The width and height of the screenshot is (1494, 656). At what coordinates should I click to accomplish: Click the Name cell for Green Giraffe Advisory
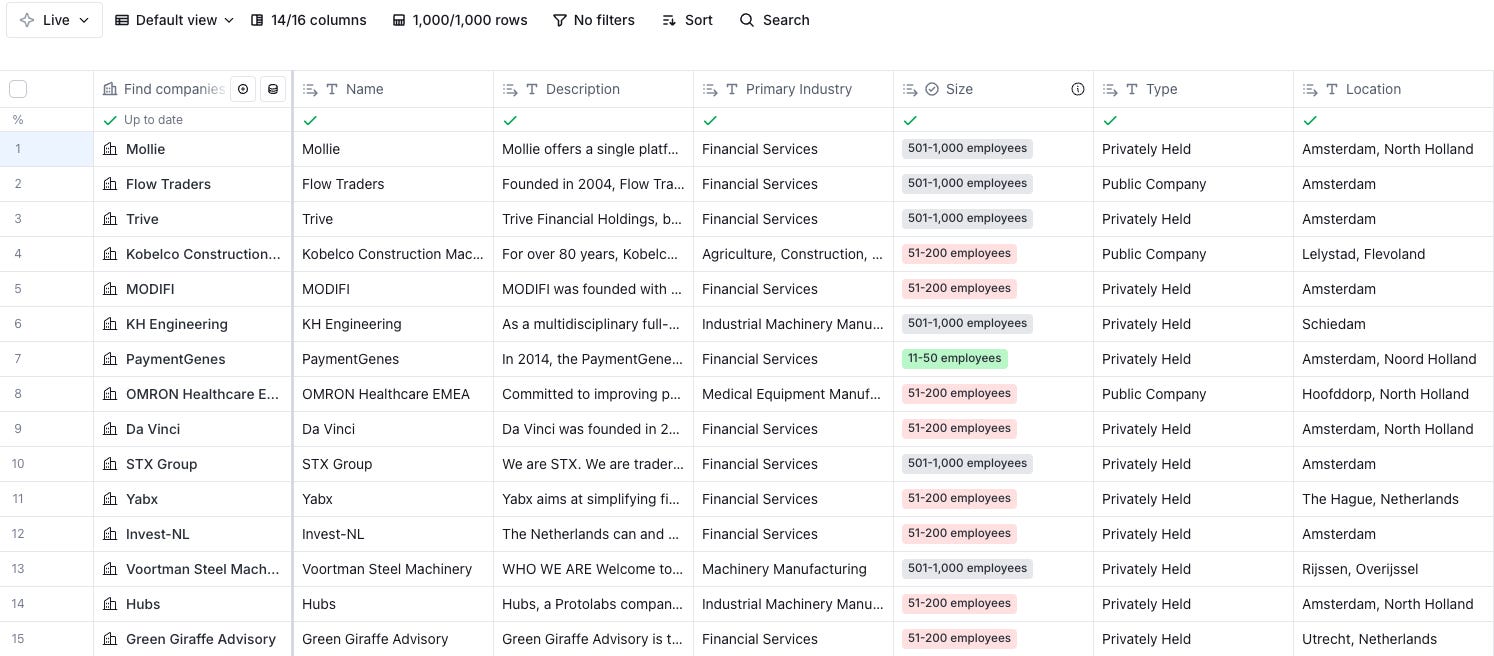pyautogui.click(x=393, y=639)
